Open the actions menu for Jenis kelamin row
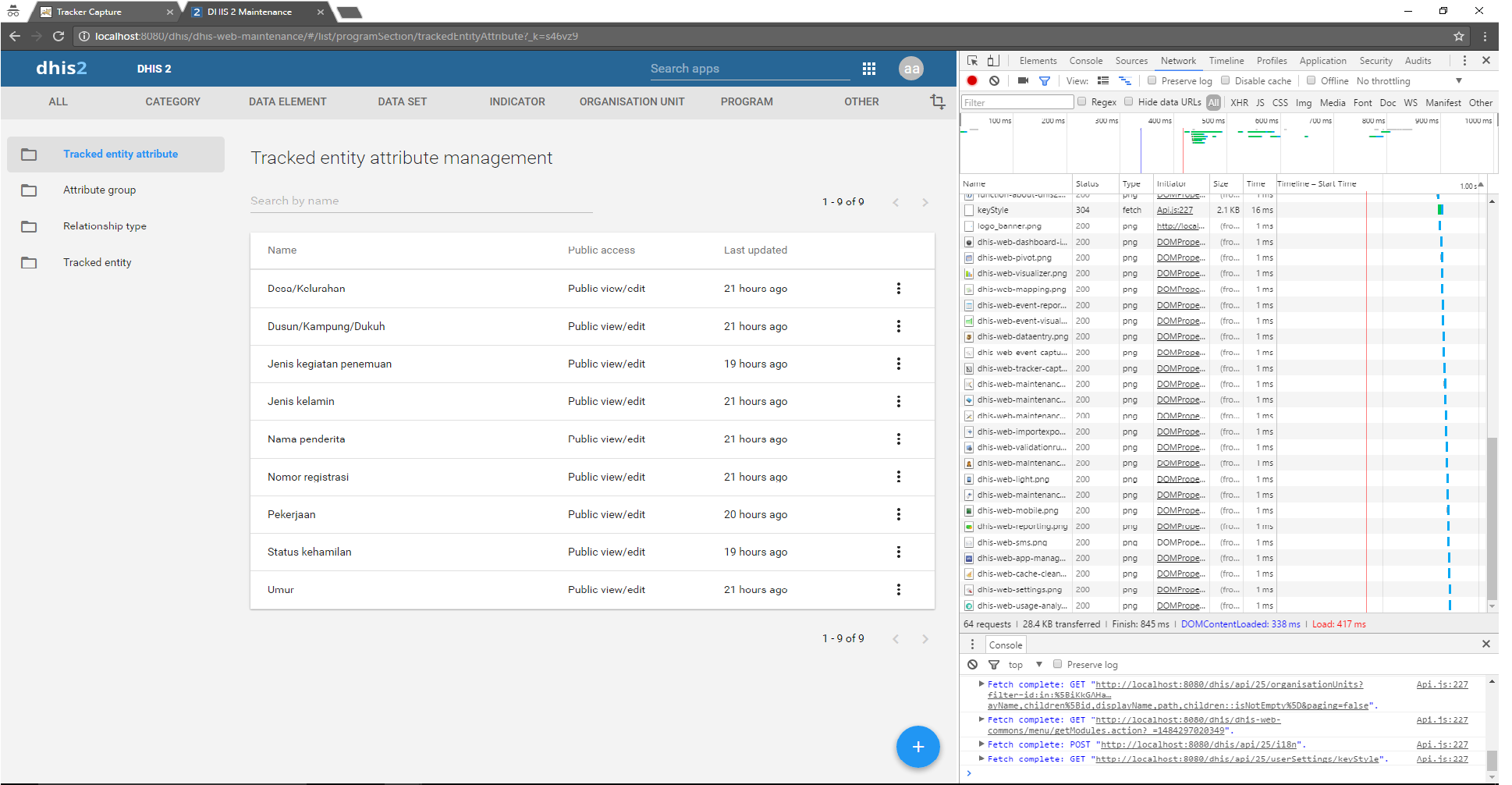Screen dimensions: 1512x785 click(898, 401)
